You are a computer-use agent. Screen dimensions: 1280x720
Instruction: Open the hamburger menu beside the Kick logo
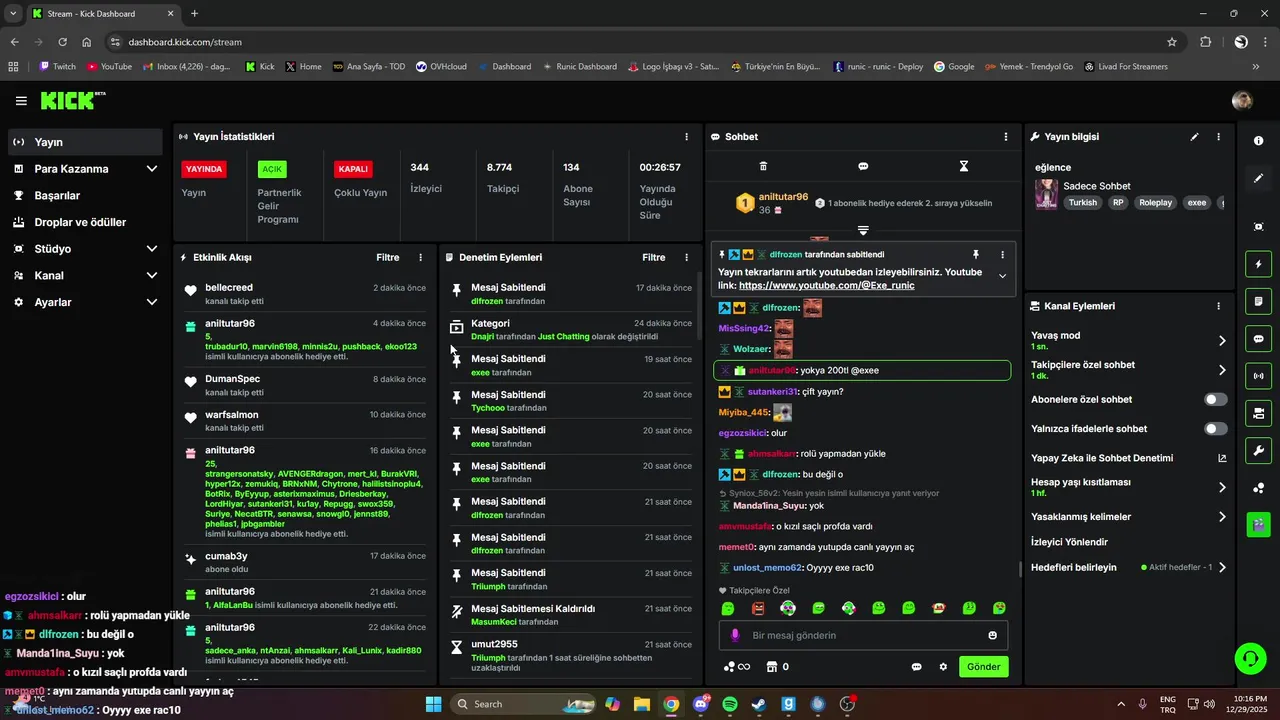tap(21, 101)
